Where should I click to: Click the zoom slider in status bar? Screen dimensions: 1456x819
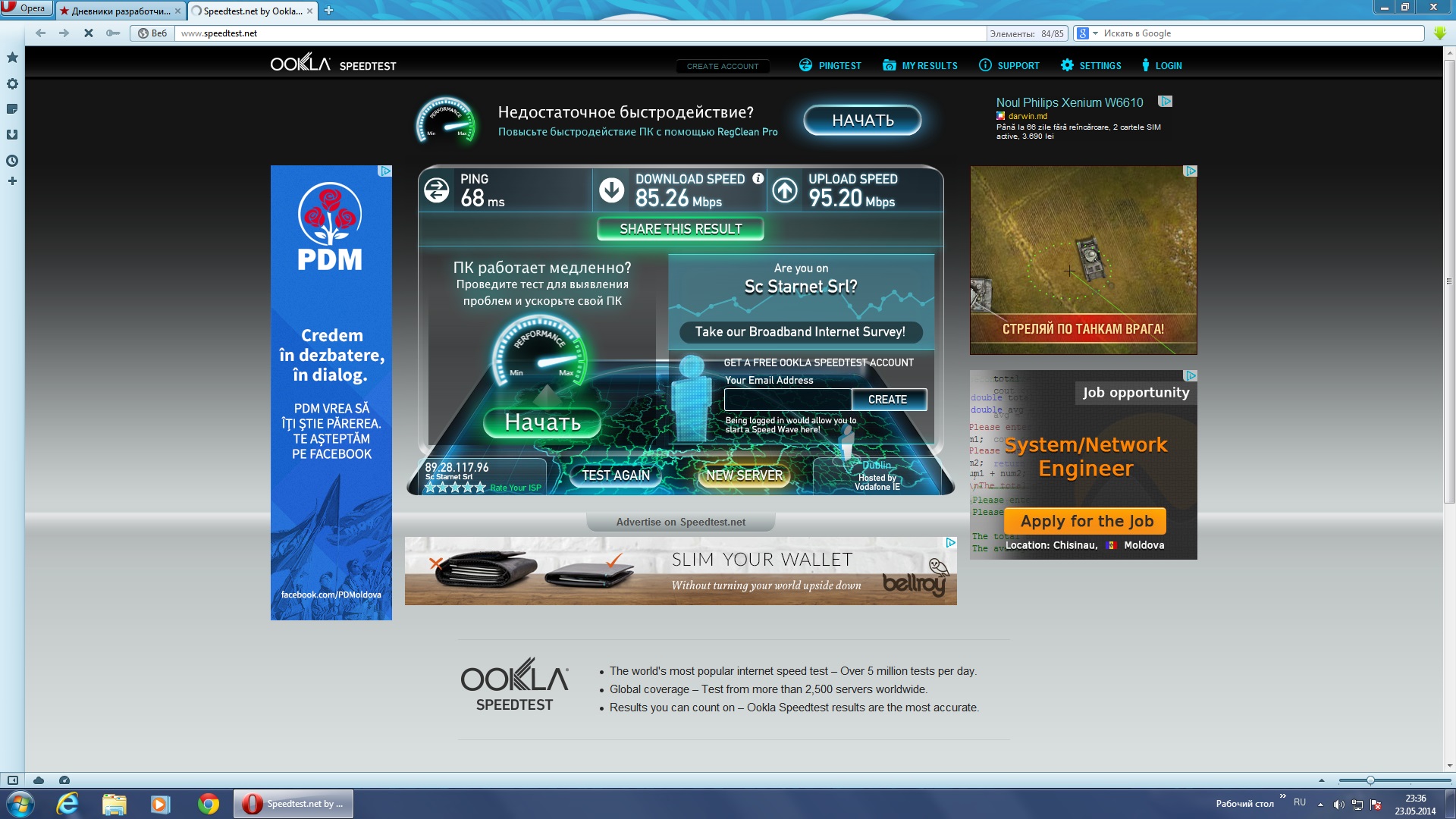point(1370,780)
